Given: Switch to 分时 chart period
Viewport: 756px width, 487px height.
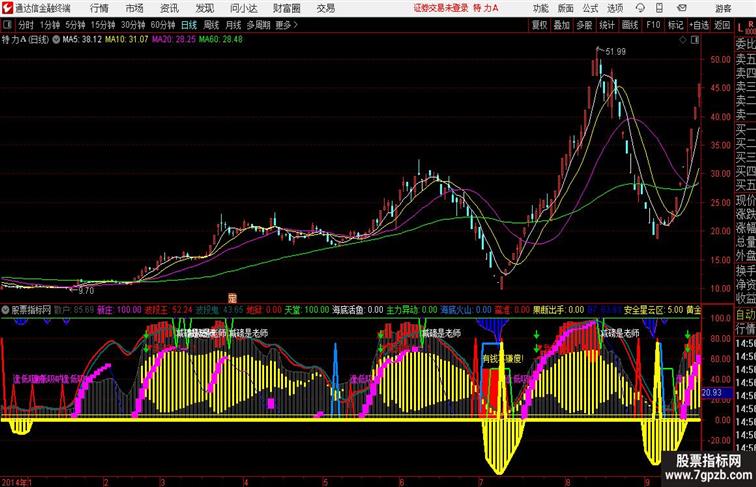Looking at the screenshot, I should click(26, 25).
